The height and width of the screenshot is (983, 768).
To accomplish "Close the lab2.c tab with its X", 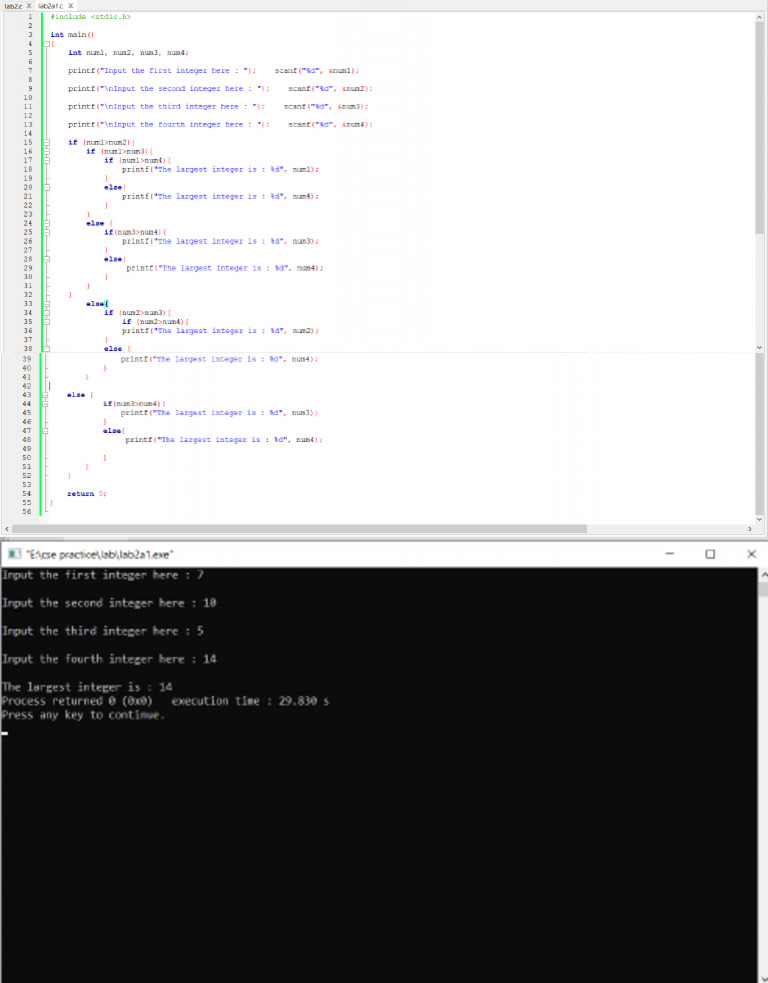I will tap(30, 6).
